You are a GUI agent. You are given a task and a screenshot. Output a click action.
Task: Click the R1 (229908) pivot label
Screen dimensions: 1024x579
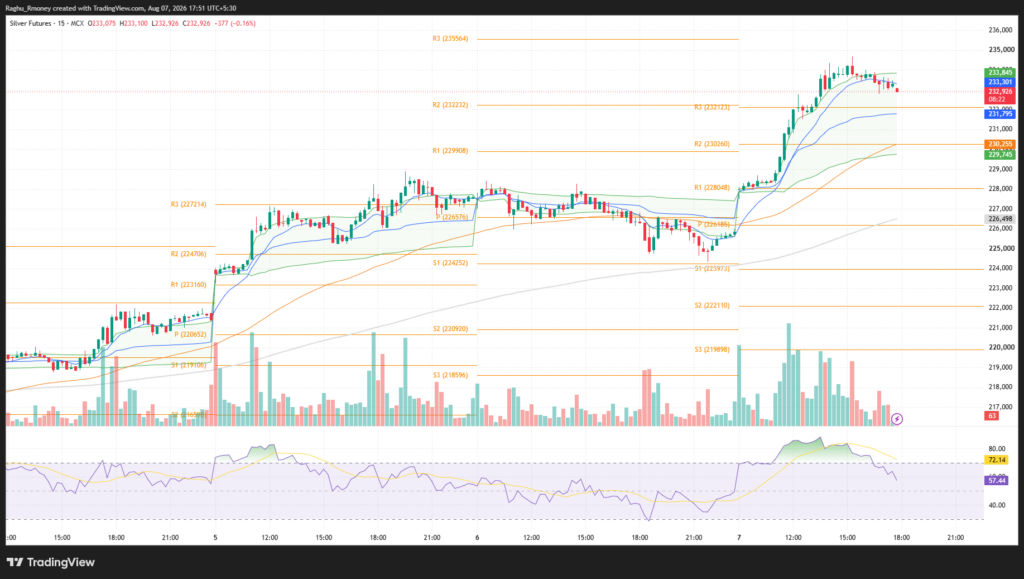pos(450,150)
